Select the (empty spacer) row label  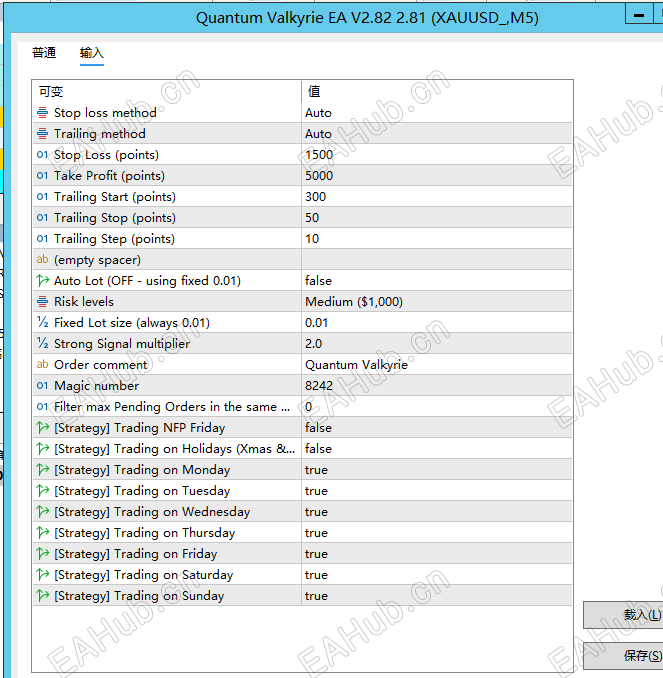[97, 259]
